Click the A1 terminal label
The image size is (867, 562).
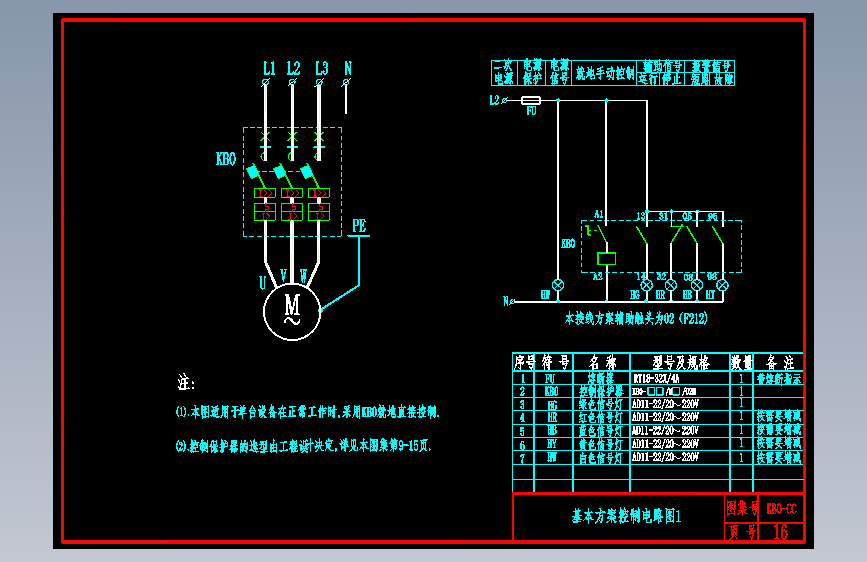click(x=598, y=215)
